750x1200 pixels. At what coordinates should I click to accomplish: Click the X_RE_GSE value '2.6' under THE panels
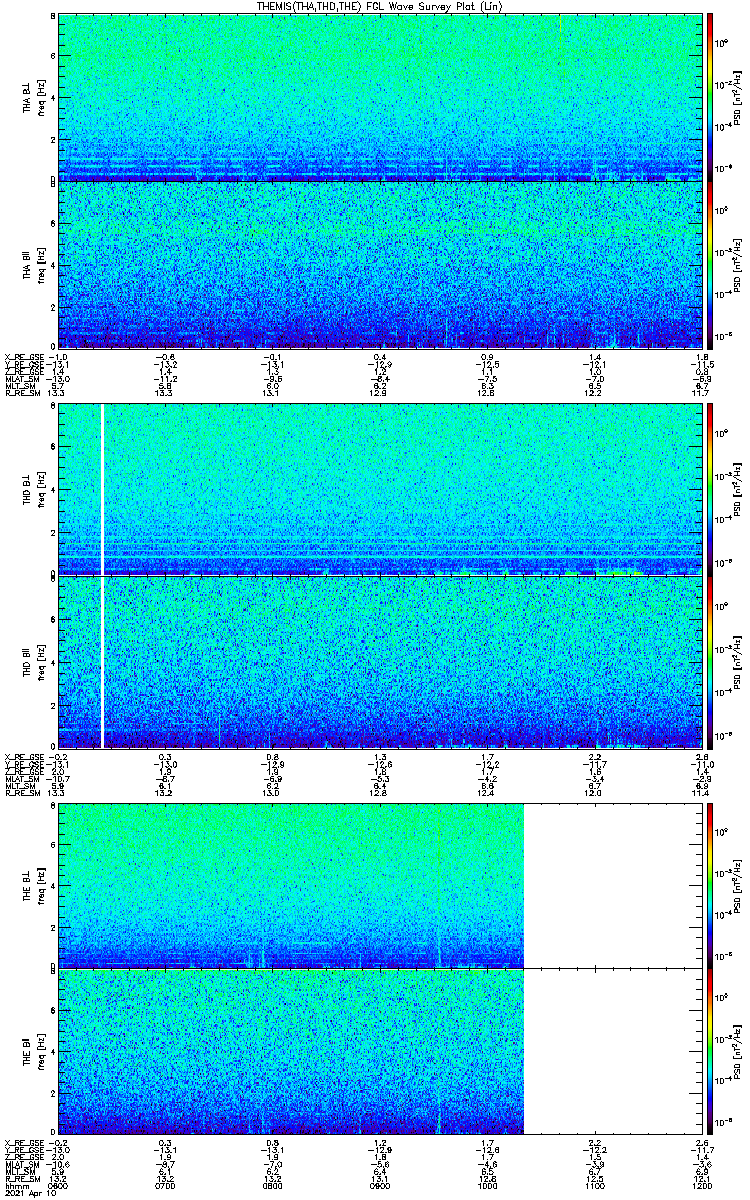(703, 1141)
